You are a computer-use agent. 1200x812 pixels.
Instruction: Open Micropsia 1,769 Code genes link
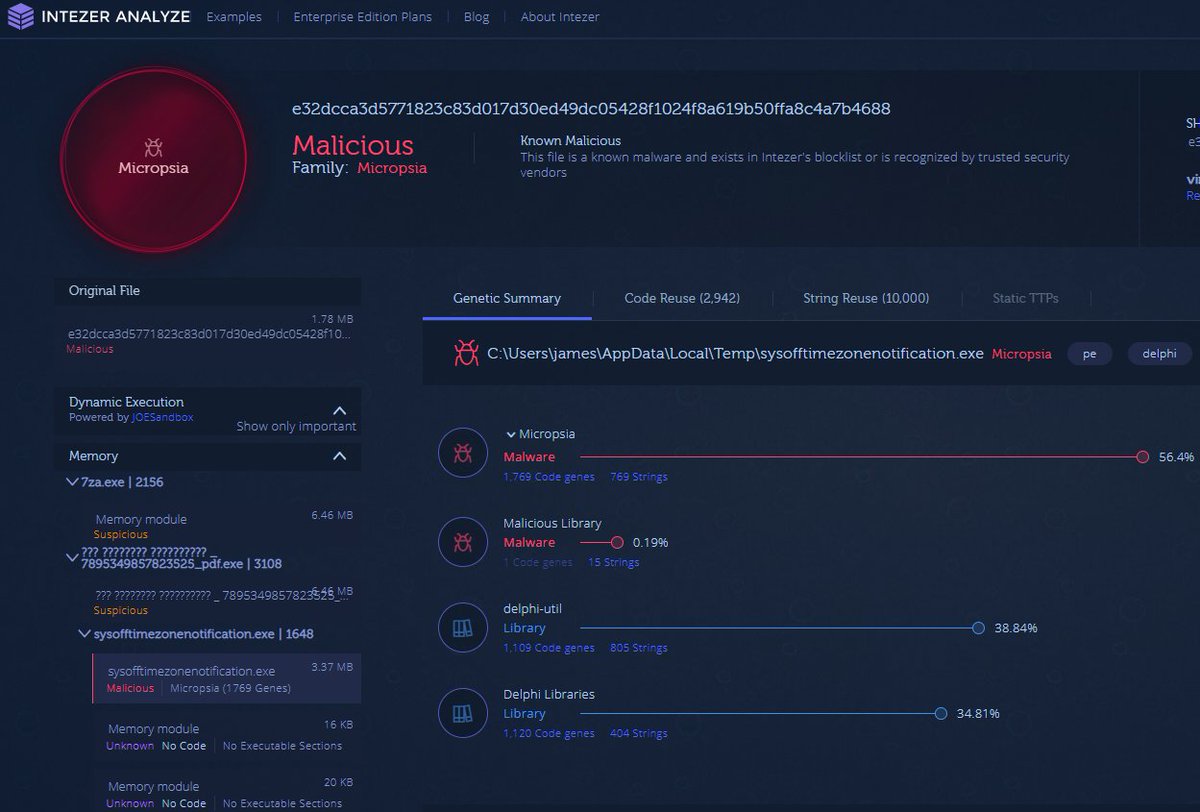tap(549, 477)
